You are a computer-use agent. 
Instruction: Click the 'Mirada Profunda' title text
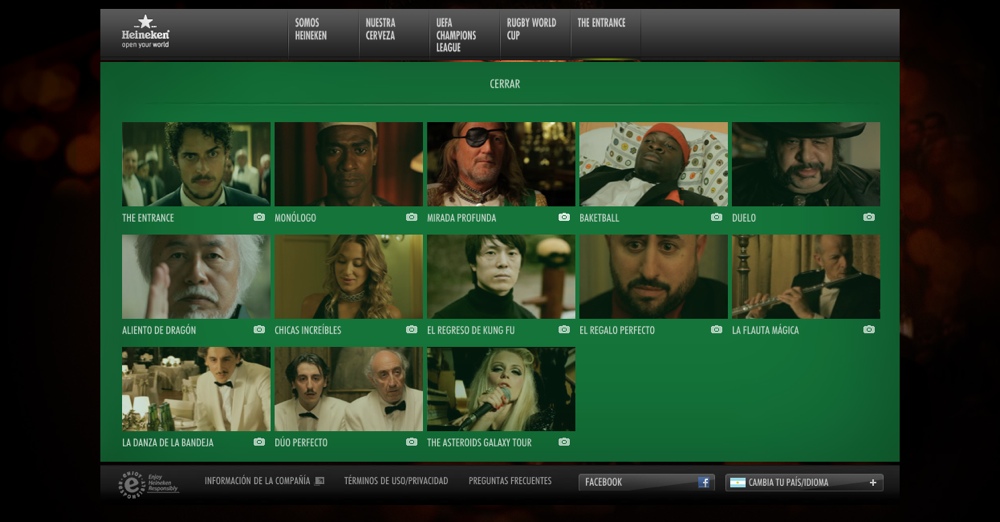click(461, 218)
